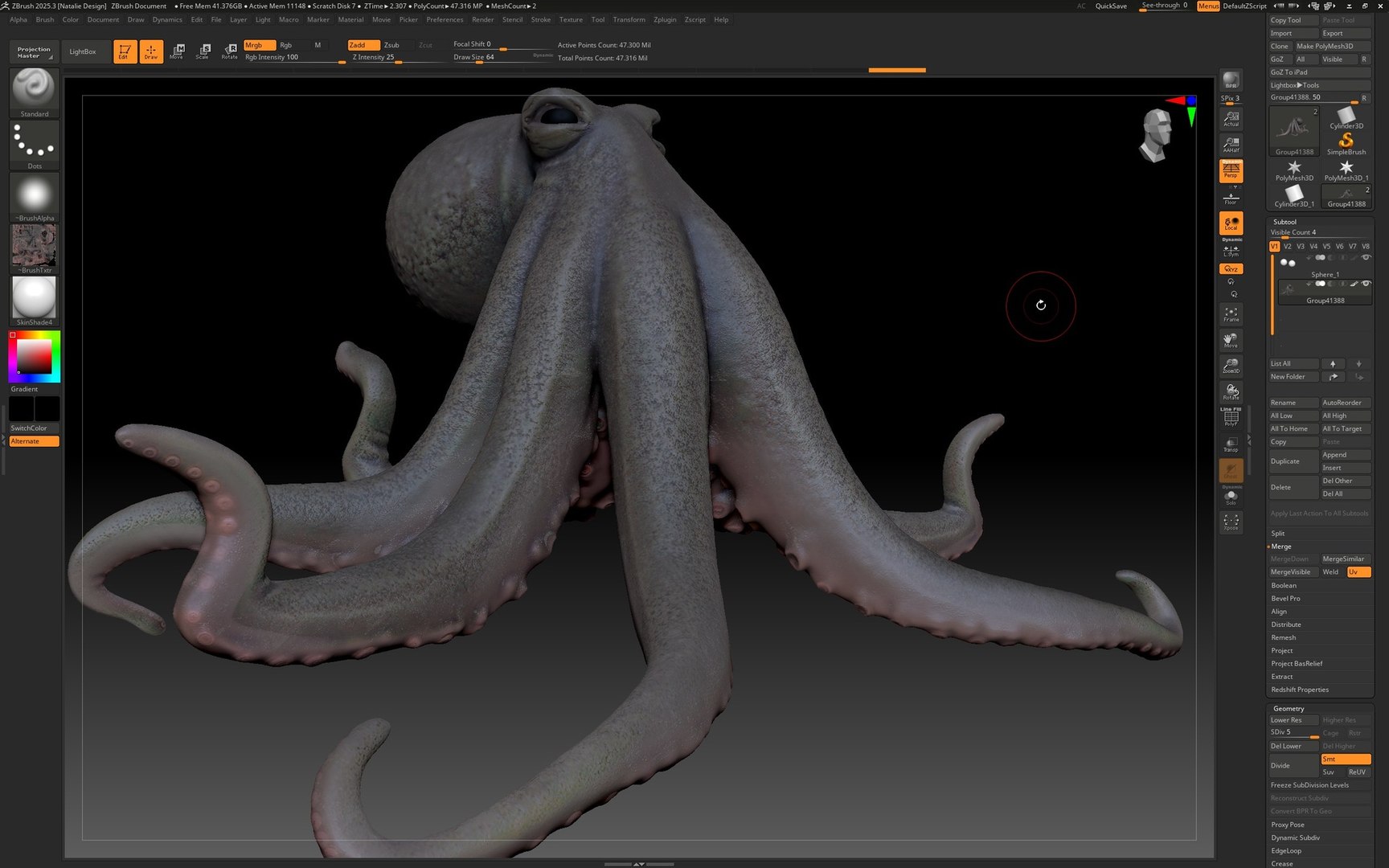Select the Cylinder3D tool thumbnail
Screen dimensions: 1389x868
point(1346,118)
